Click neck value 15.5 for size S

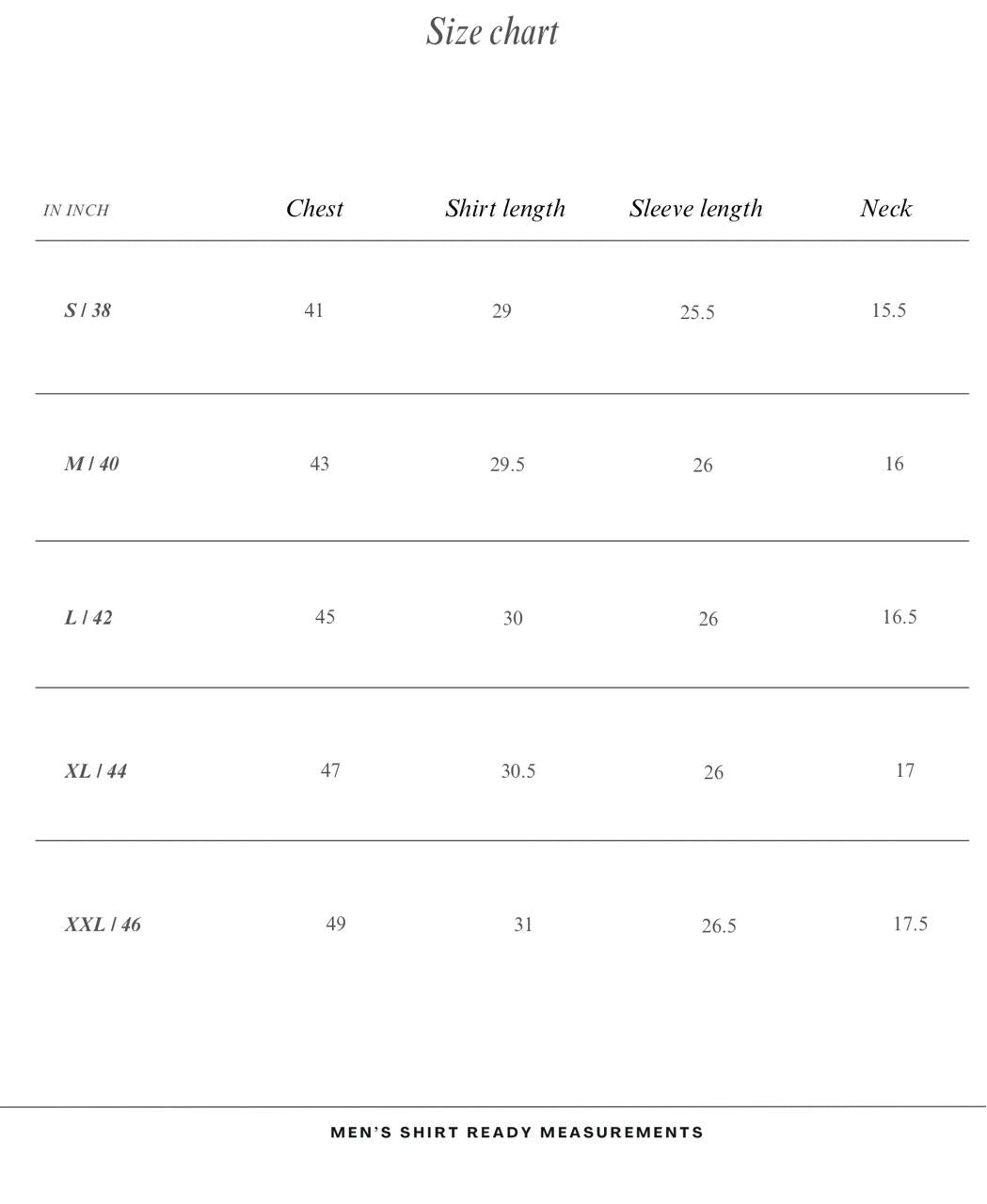click(888, 310)
